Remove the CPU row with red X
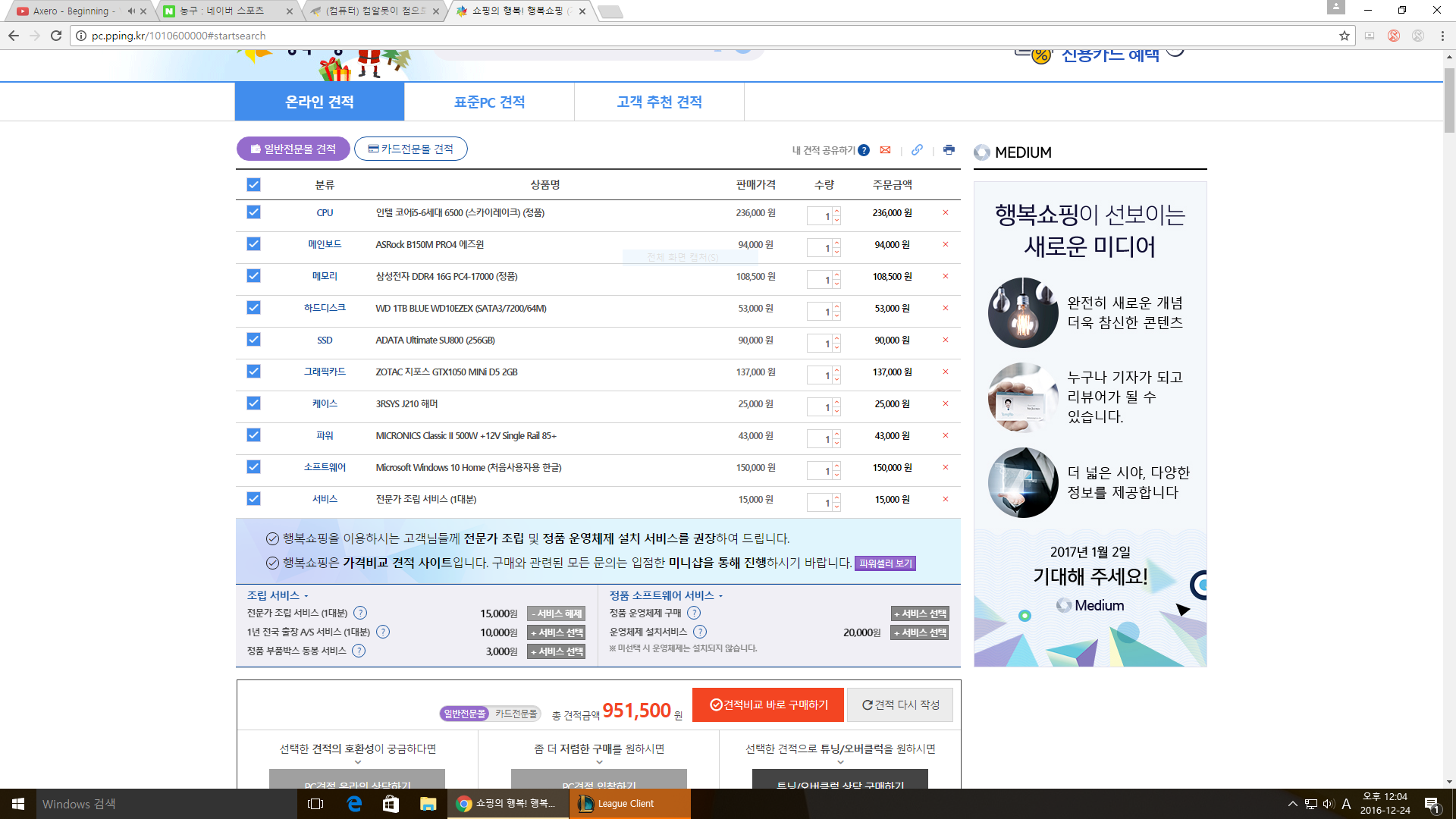Screen dimensions: 1456x819 (946, 213)
